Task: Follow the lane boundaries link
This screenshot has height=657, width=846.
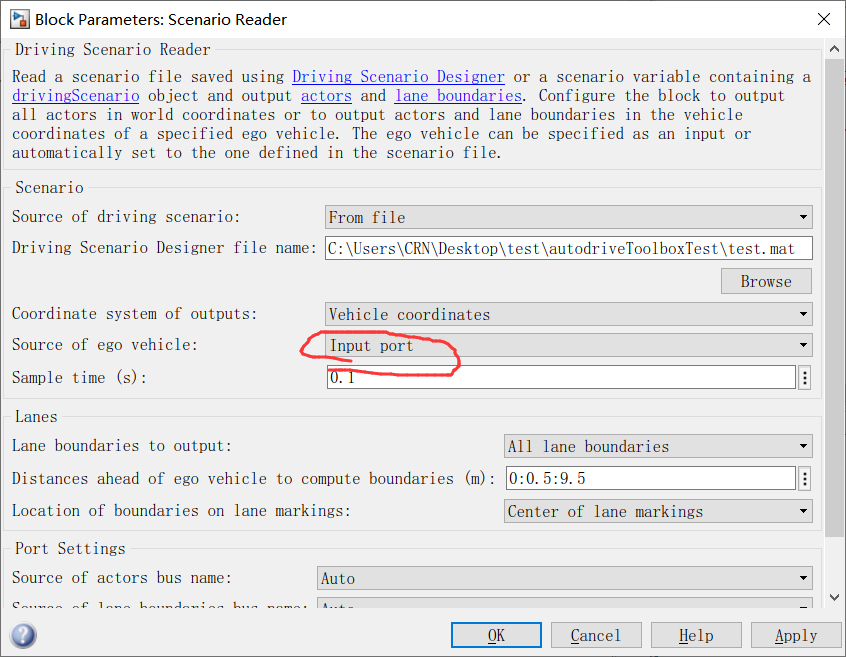Action: click(458, 96)
